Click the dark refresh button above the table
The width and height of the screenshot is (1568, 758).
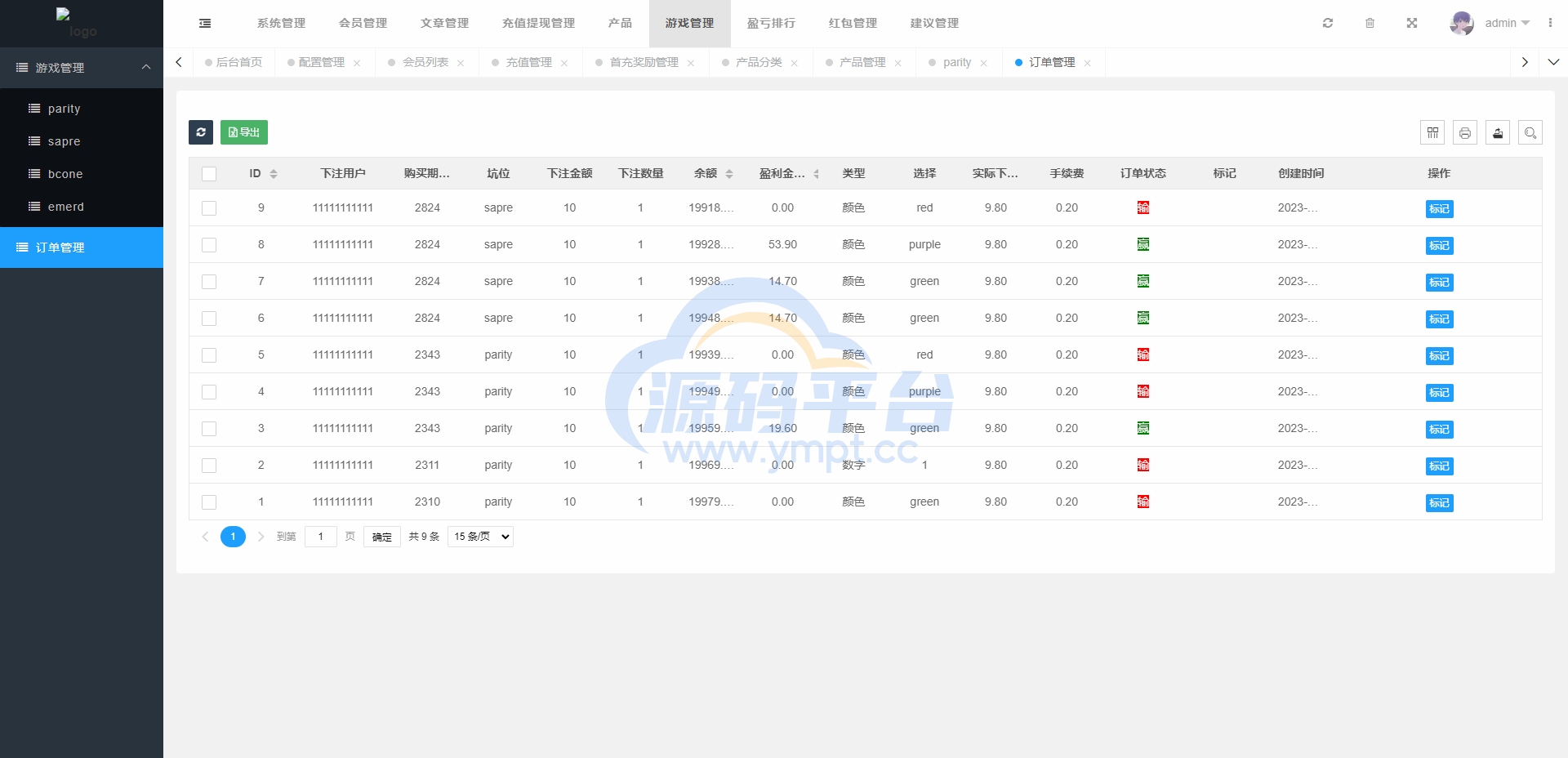point(201,132)
